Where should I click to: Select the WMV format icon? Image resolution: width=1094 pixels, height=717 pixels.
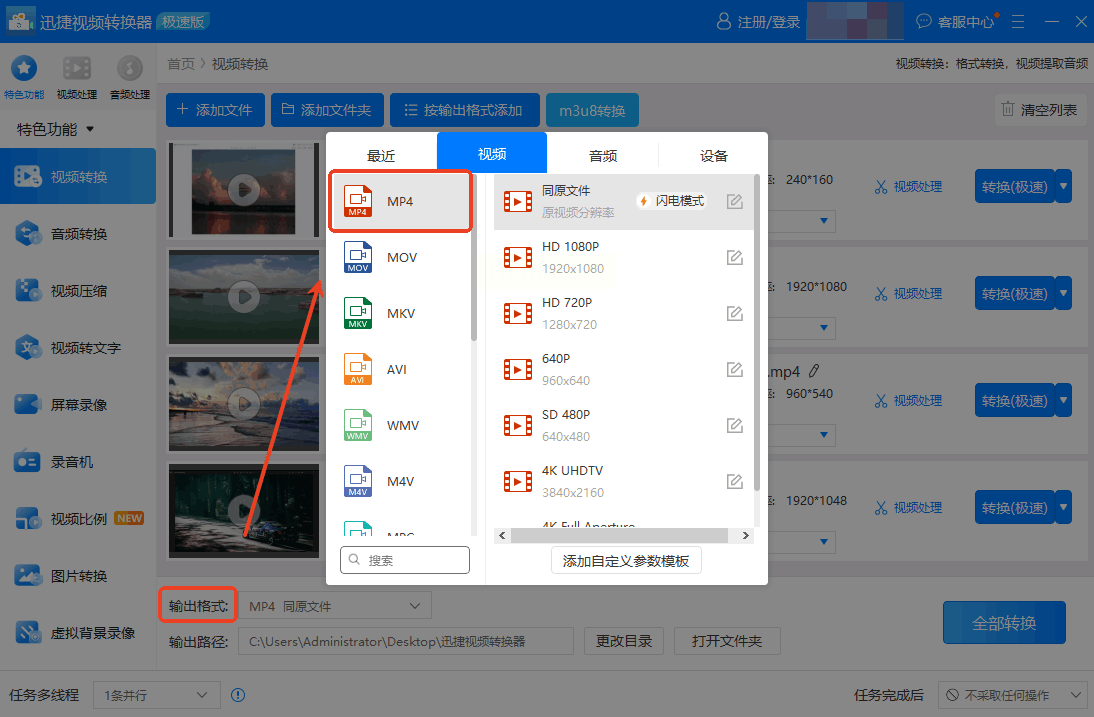pyautogui.click(x=358, y=425)
